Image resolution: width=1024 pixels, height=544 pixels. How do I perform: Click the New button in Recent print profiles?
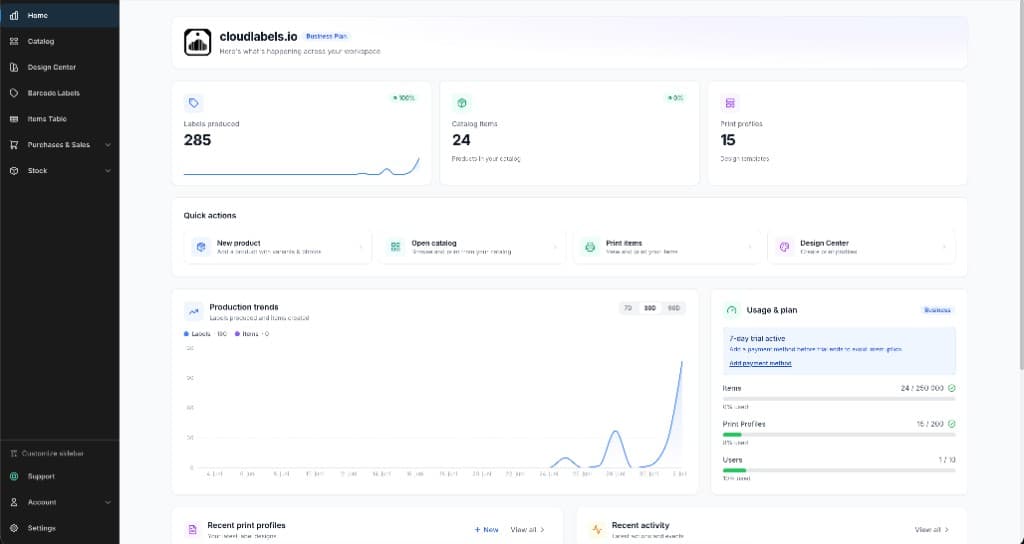[x=487, y=530]
